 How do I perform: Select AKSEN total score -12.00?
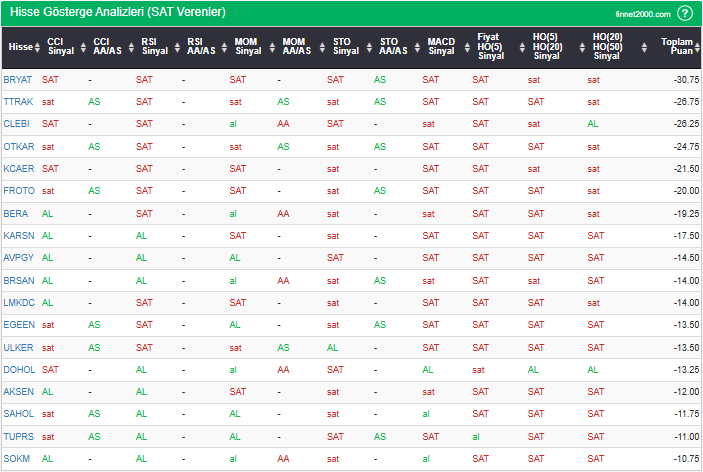click(686, 391)
